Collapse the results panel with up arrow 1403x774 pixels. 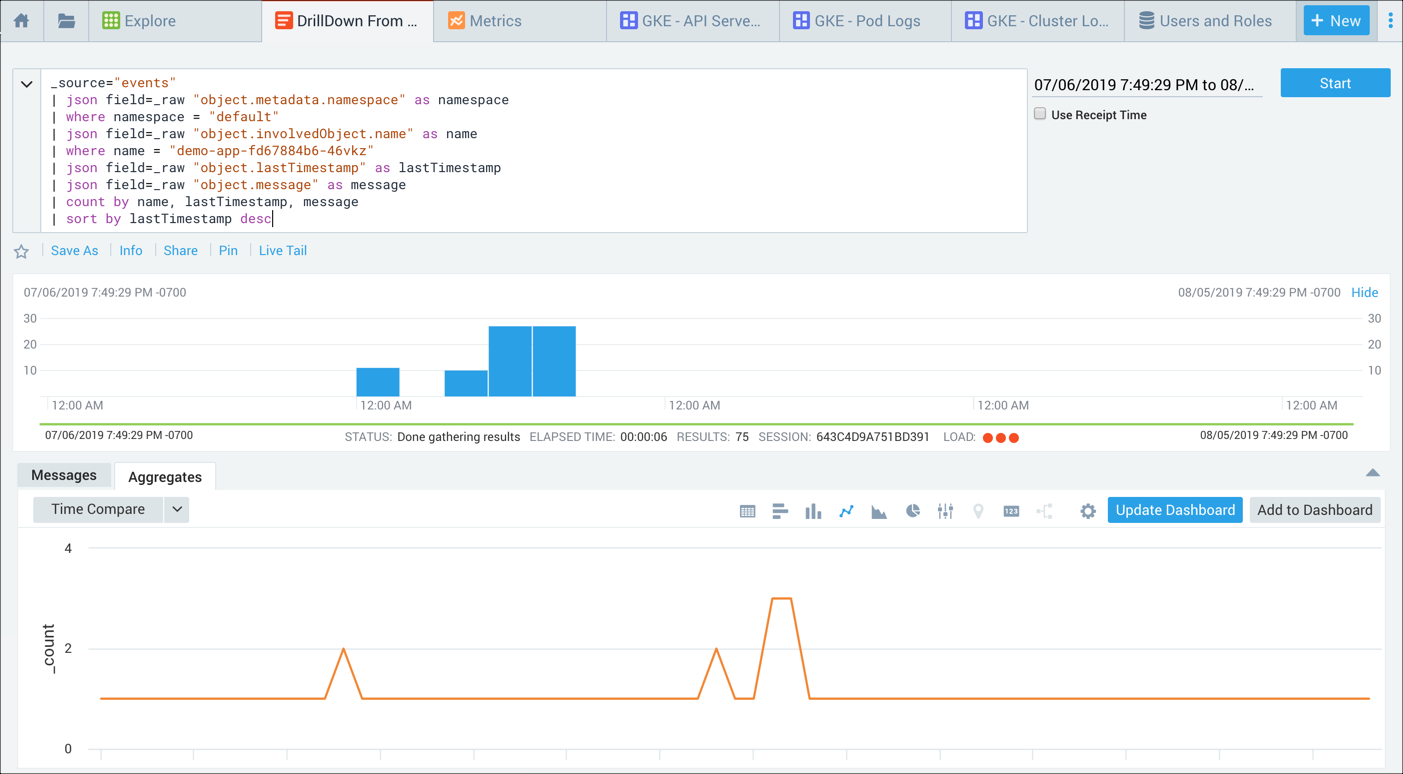(1372, 473)
